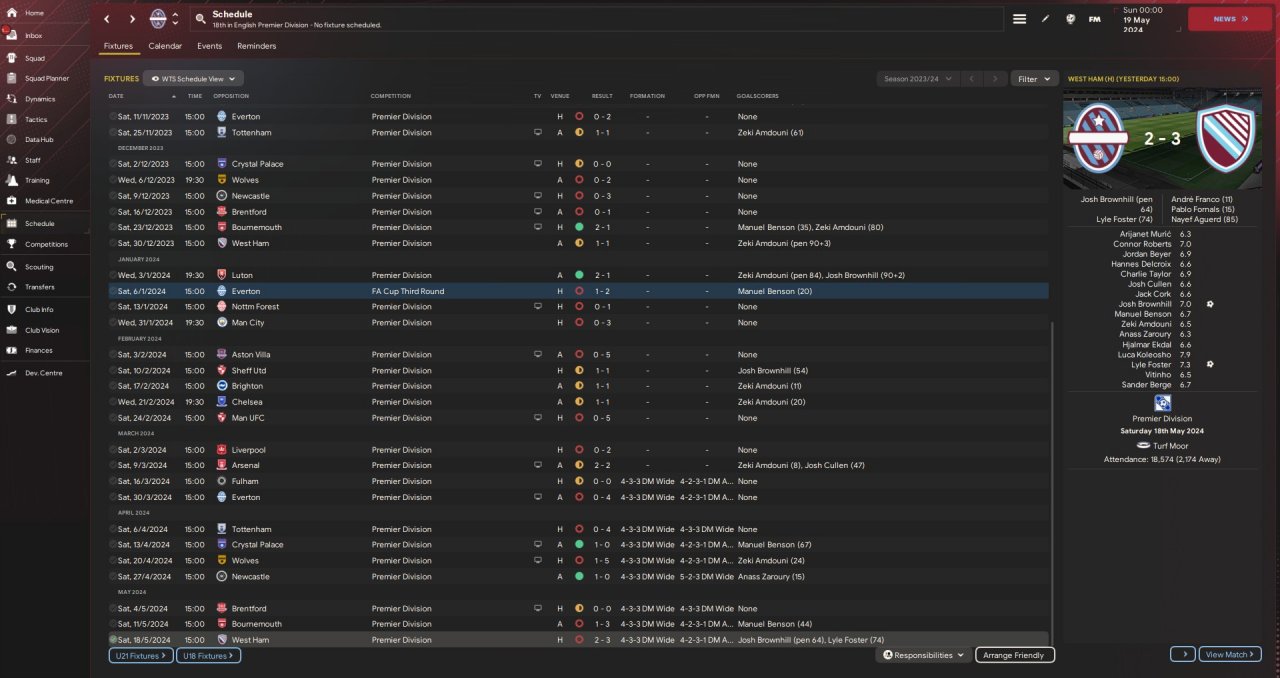
Task: Open the Dev. Centre icon
Action: coord(12,373)
